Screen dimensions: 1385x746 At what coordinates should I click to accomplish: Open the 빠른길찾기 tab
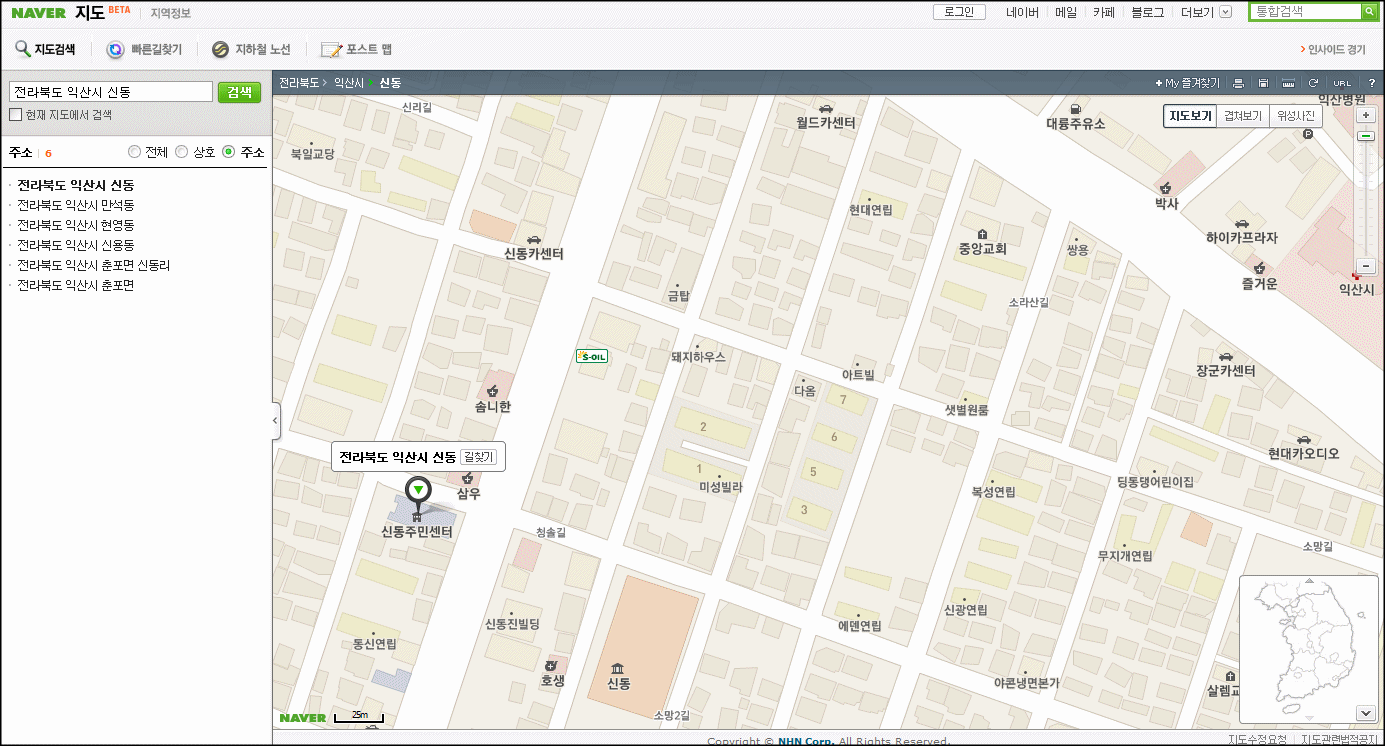click(x=145, y=49)
